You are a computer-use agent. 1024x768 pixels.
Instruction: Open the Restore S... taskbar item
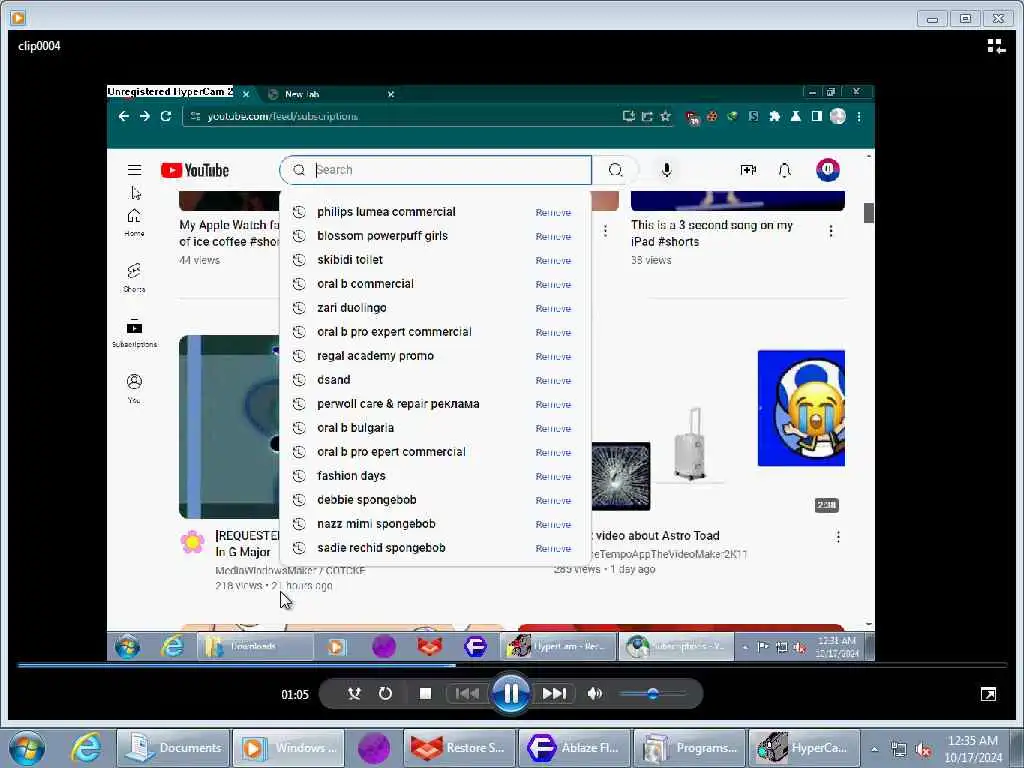click(460, 748)
